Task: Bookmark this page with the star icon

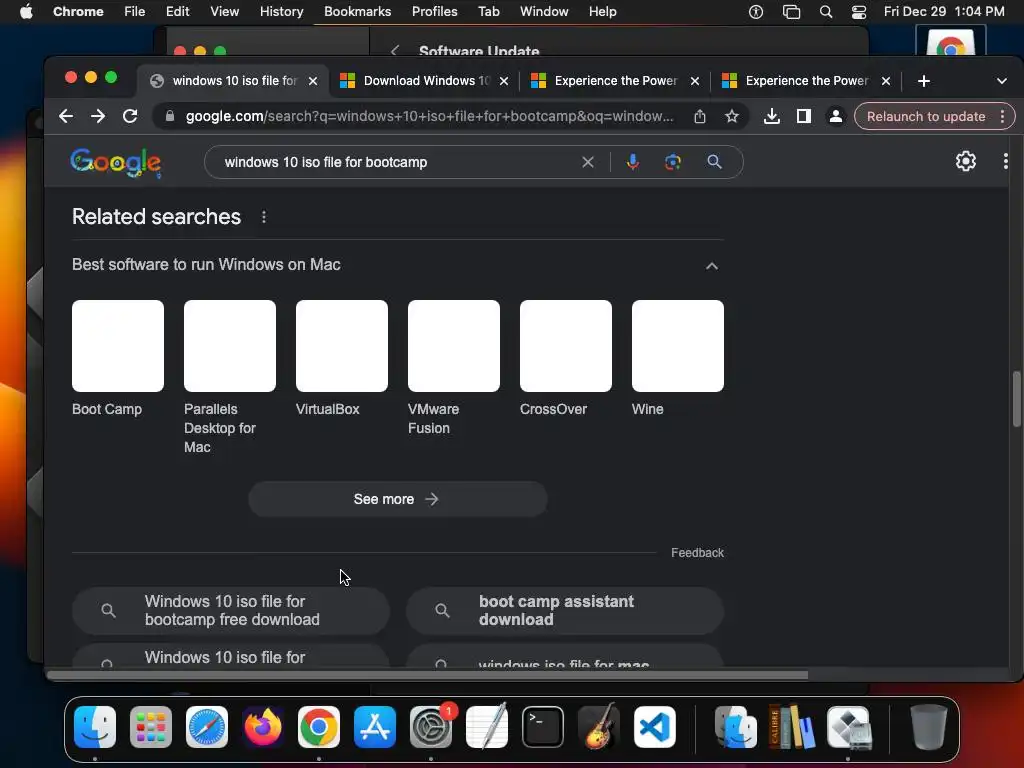Action: click(731, 116)
